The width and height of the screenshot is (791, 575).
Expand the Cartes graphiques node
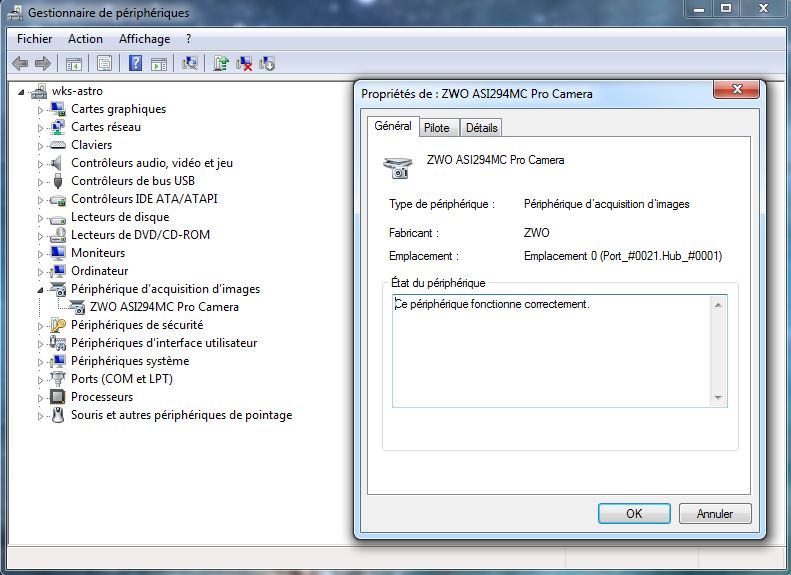40,109
